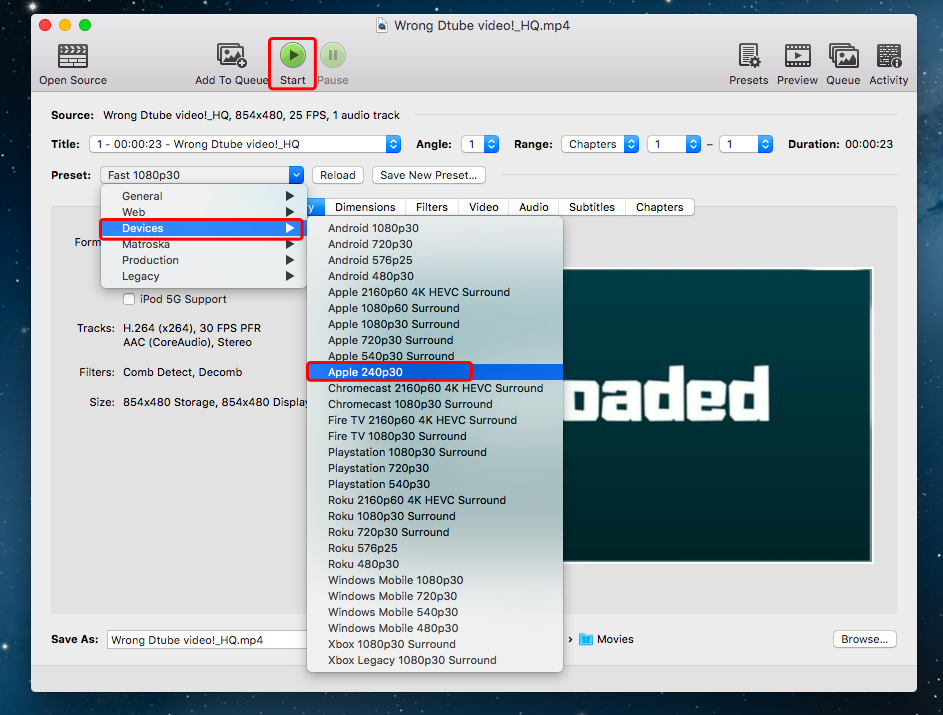
Task: Expand the Web preset submenu
Action: coord(203,212)
